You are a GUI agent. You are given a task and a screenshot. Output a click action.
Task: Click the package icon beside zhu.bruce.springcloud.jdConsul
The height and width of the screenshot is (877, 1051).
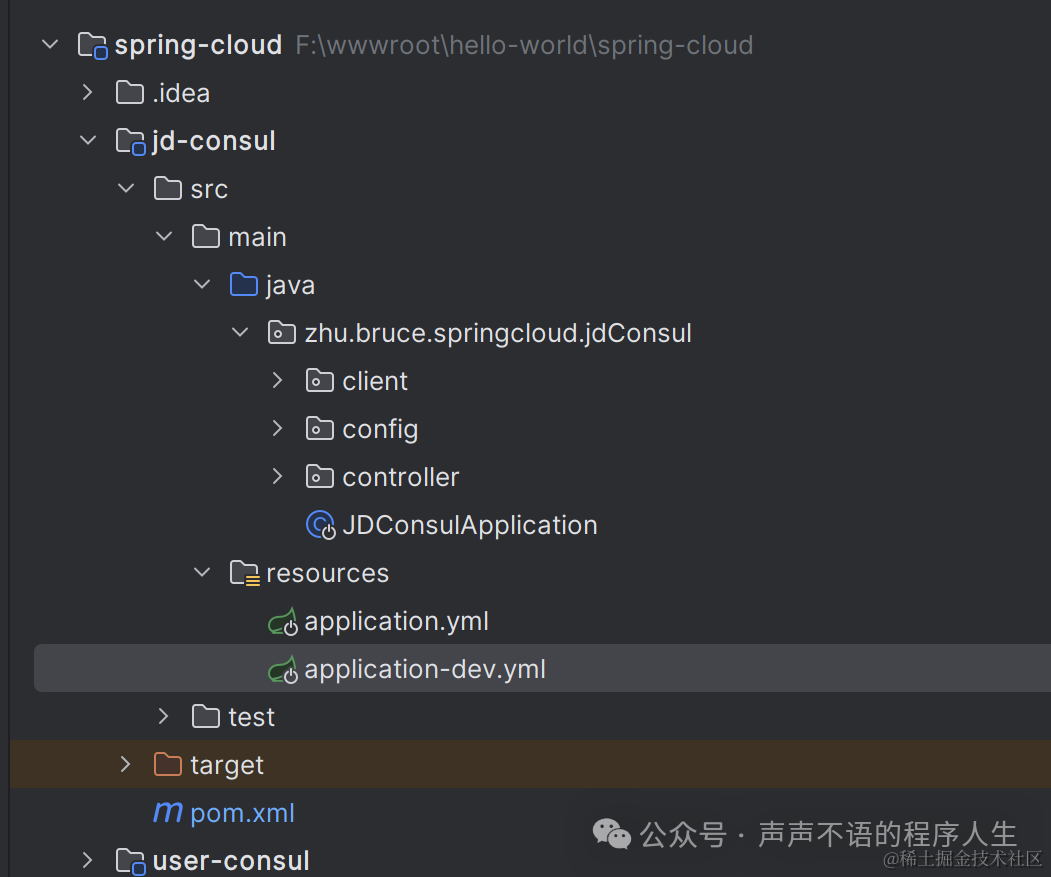[x=281, y=332]
